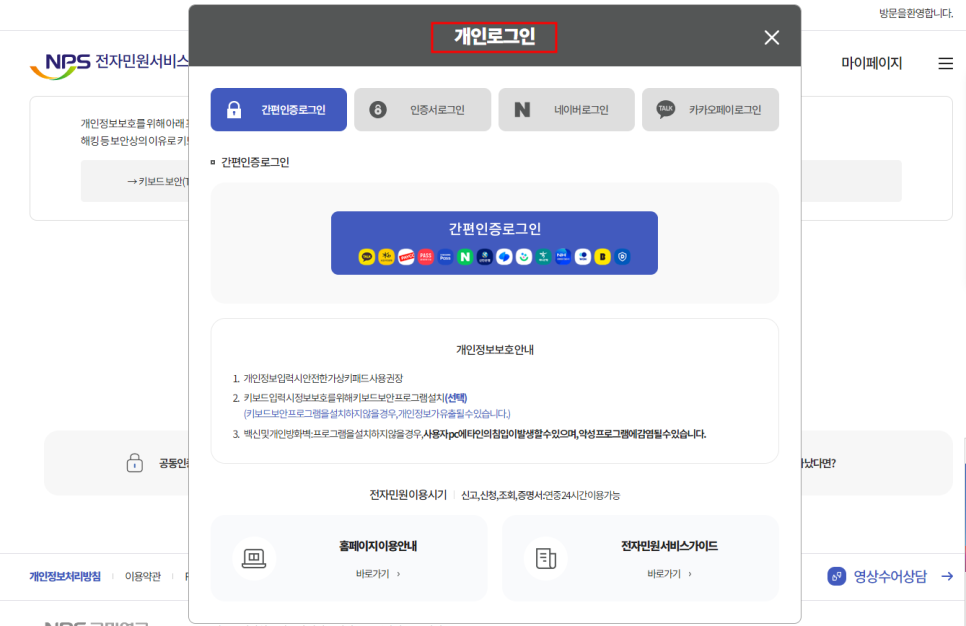Select the 간편인증로그인 tab
The width and height of the screenshot is (966, 626).
point(278,110)
